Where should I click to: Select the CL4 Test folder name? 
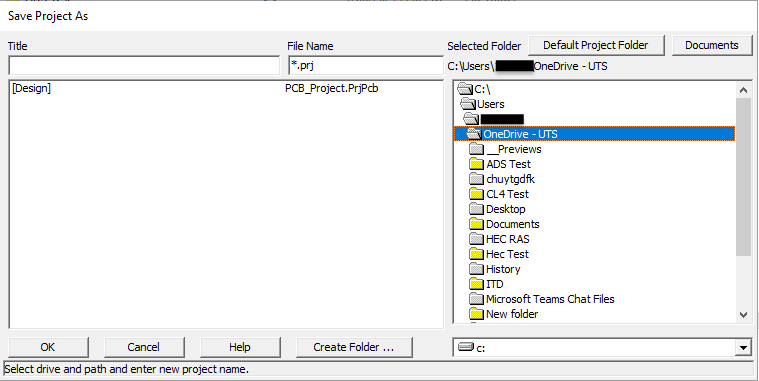pos(507,194)
